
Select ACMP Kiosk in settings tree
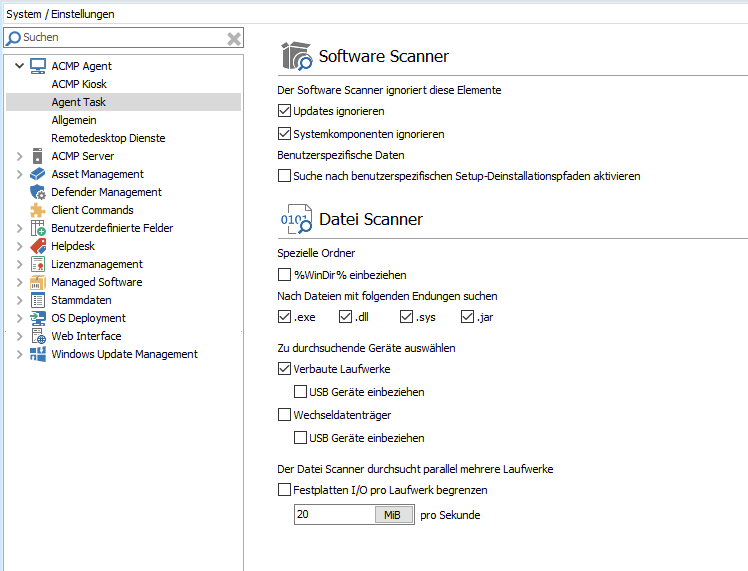click(79, 84)
